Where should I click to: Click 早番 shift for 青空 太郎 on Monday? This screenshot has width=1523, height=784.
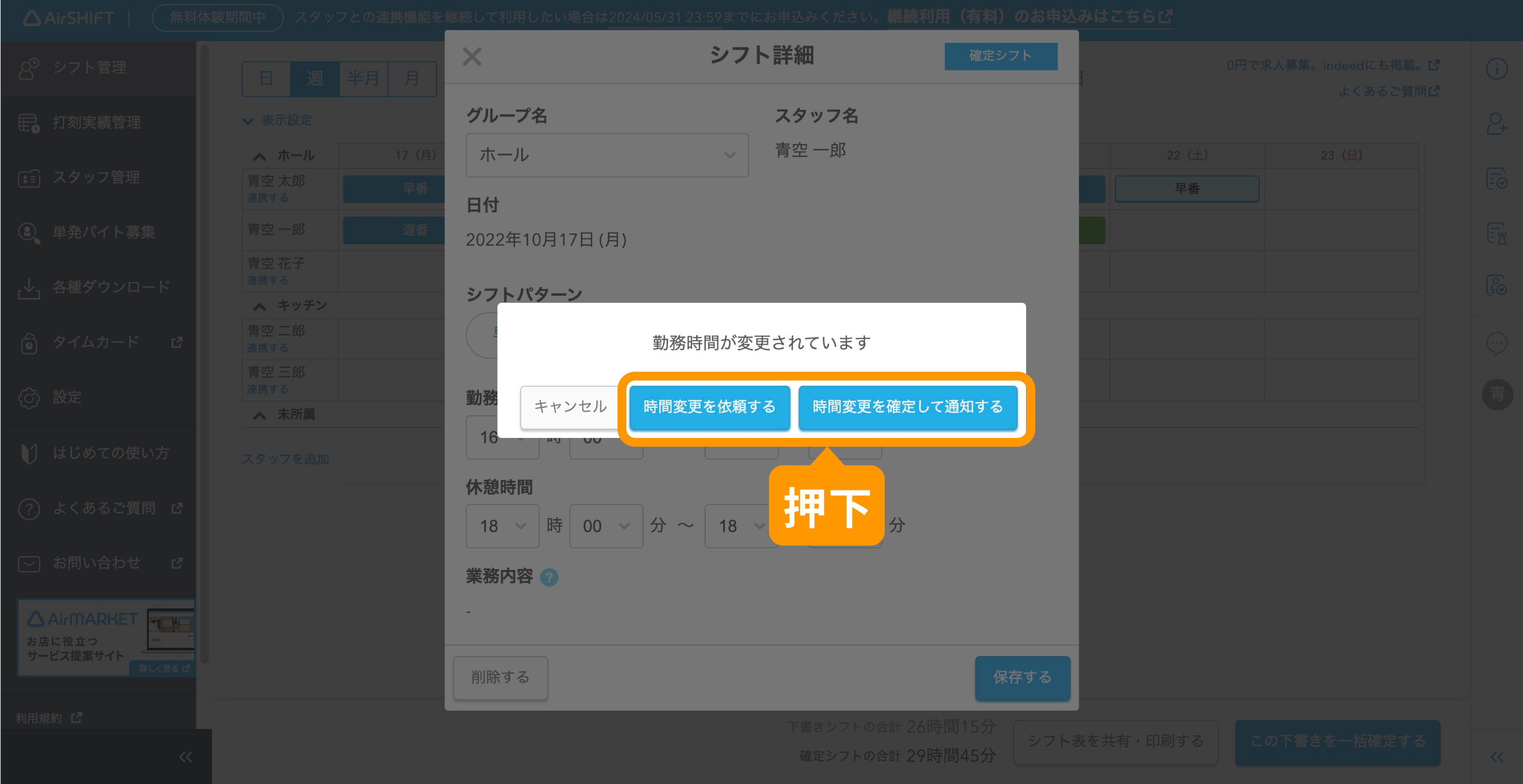click(x=394, y=189)
